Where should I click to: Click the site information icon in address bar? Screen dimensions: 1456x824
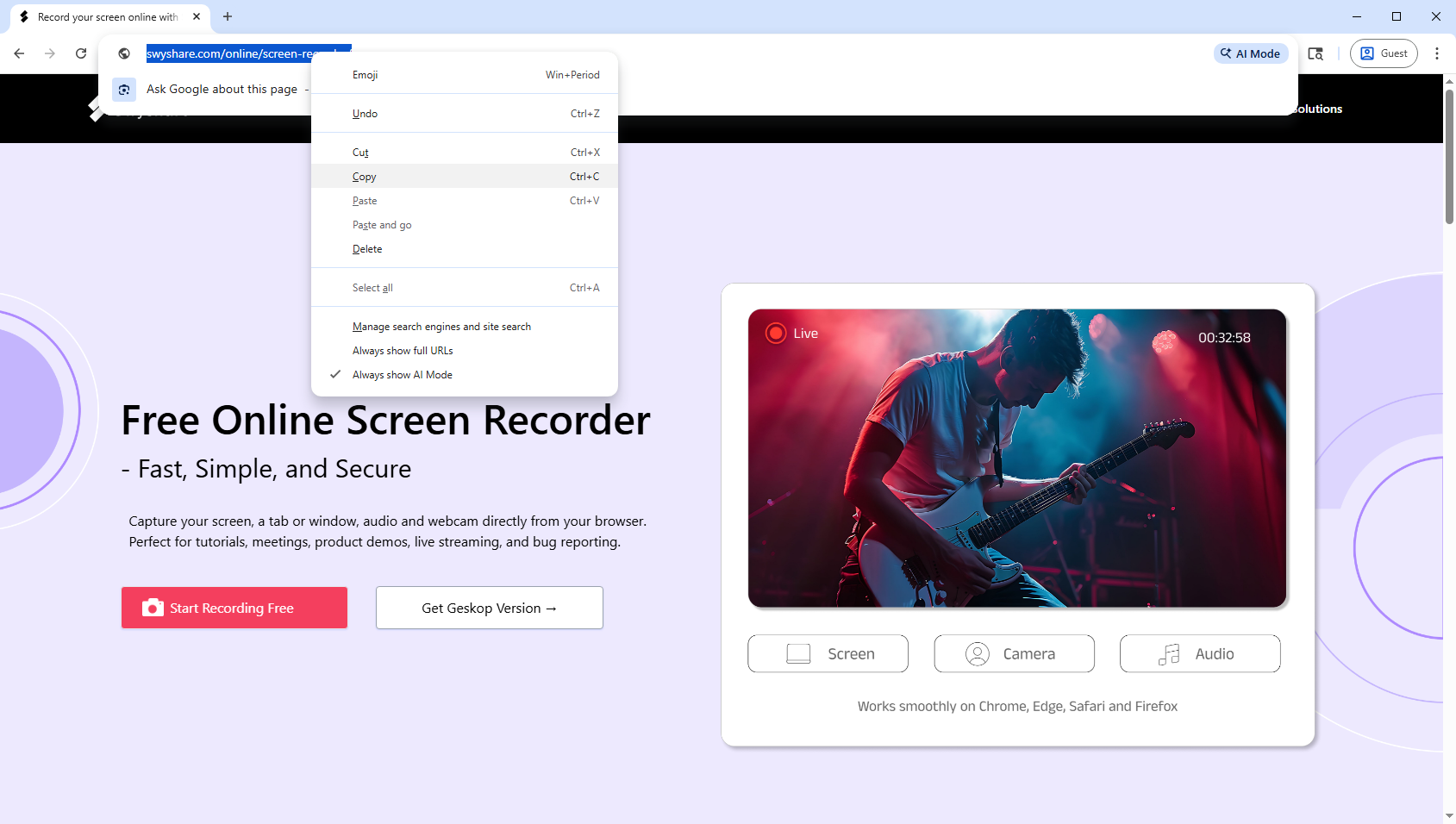click(124, 53)
